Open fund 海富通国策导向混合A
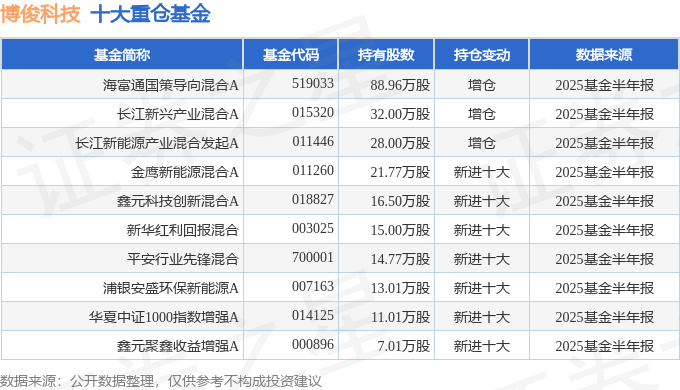Viewport: 680px width, 390px height. 170,85
